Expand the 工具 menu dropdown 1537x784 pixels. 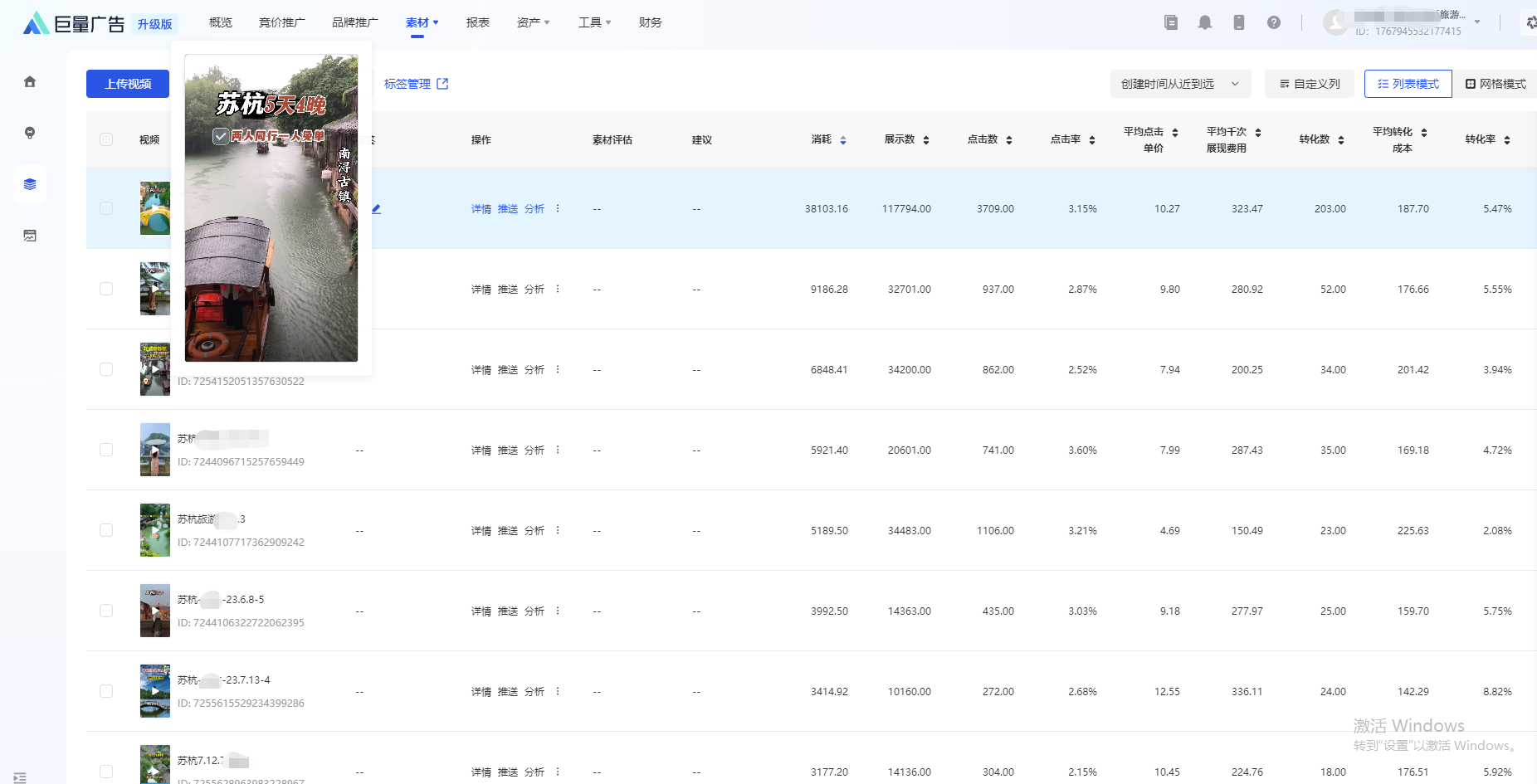(594, 22)
